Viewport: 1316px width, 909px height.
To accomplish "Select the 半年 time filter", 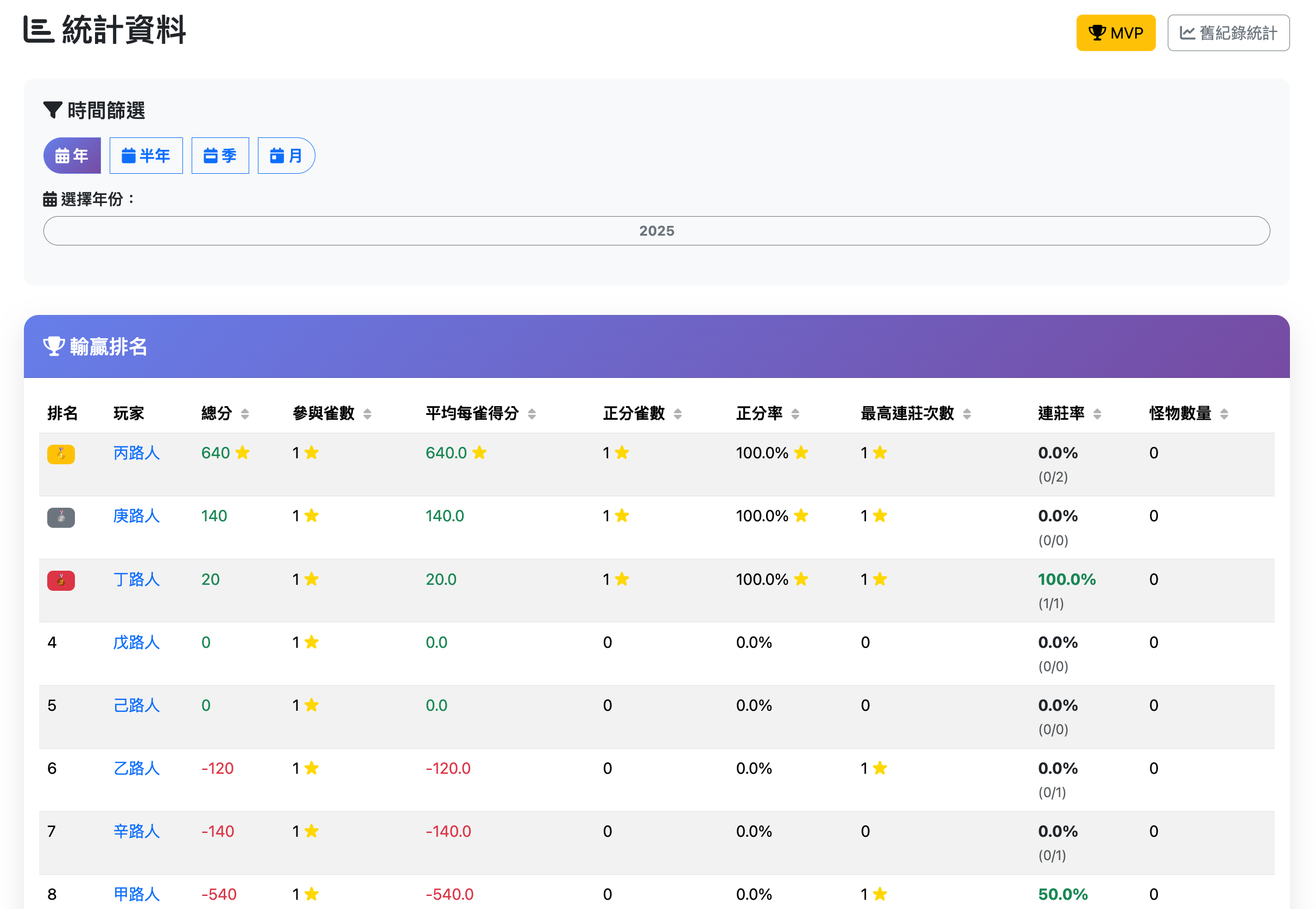I will pyautogui.click(x=146, y=155).
